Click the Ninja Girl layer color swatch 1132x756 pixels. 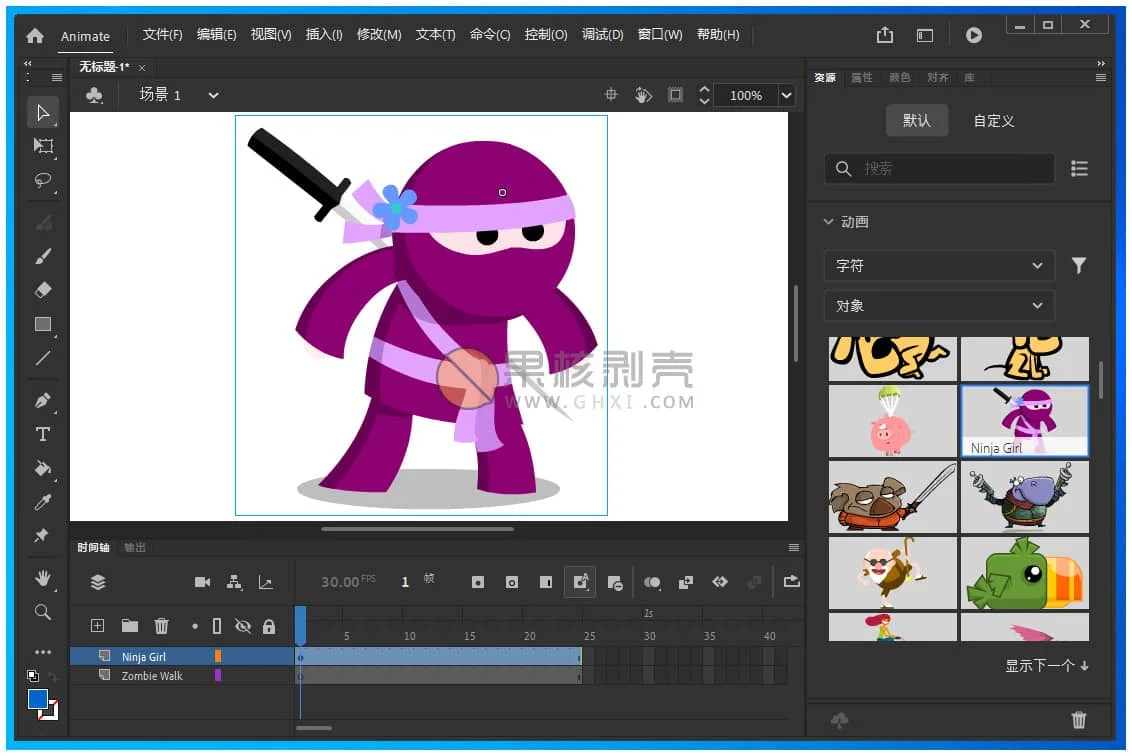[x=217, y=656]
